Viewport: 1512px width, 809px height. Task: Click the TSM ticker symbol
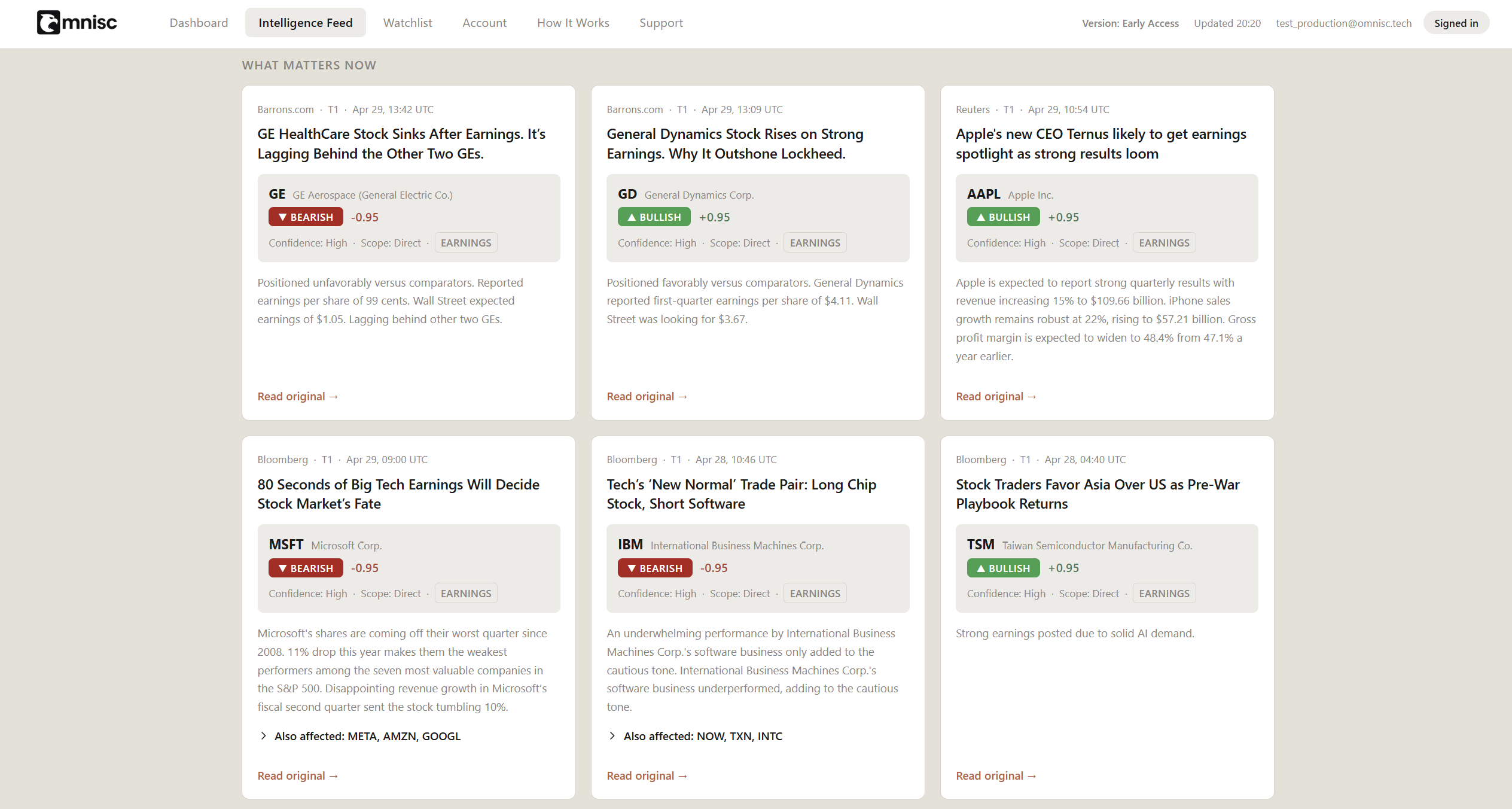click(x=980, y=545)
